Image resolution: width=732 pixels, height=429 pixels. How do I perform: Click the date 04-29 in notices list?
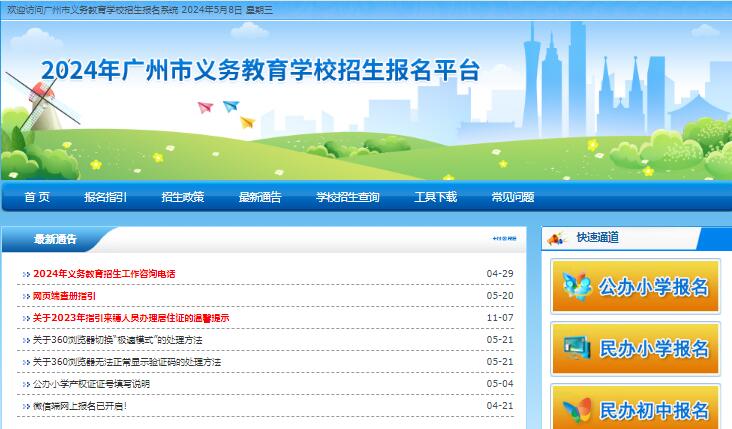point(500,274)
